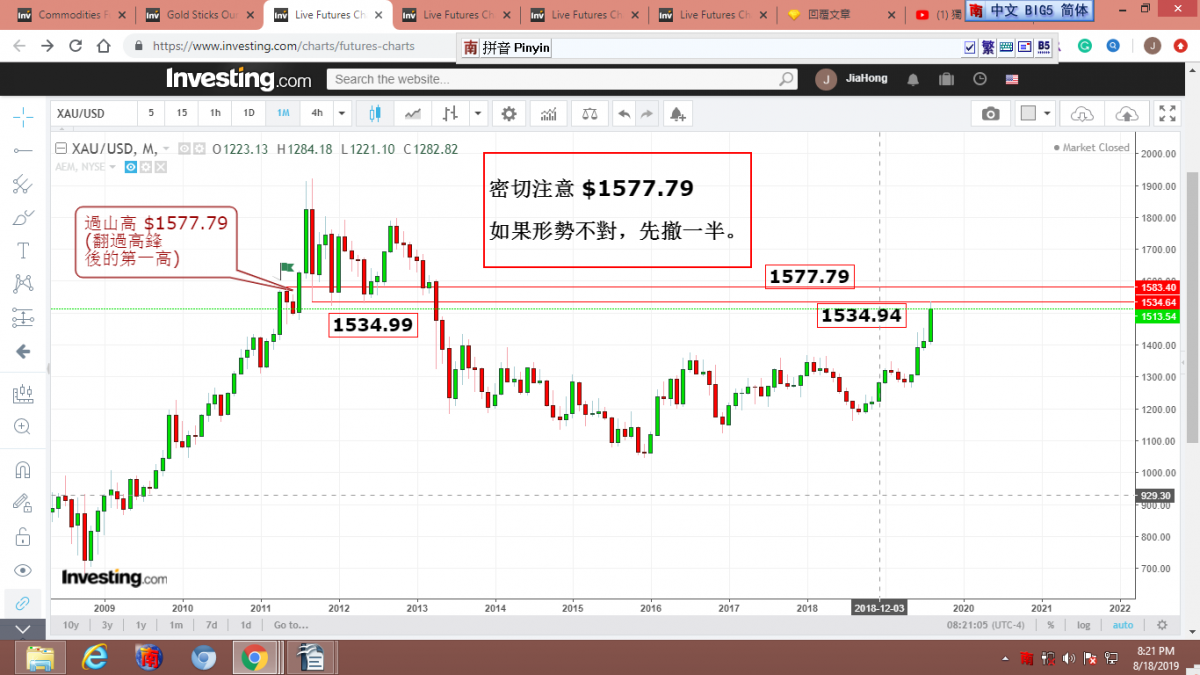Activate the zoom in magnifier tool
This screenshot has width=1200, height=675.
22,427
